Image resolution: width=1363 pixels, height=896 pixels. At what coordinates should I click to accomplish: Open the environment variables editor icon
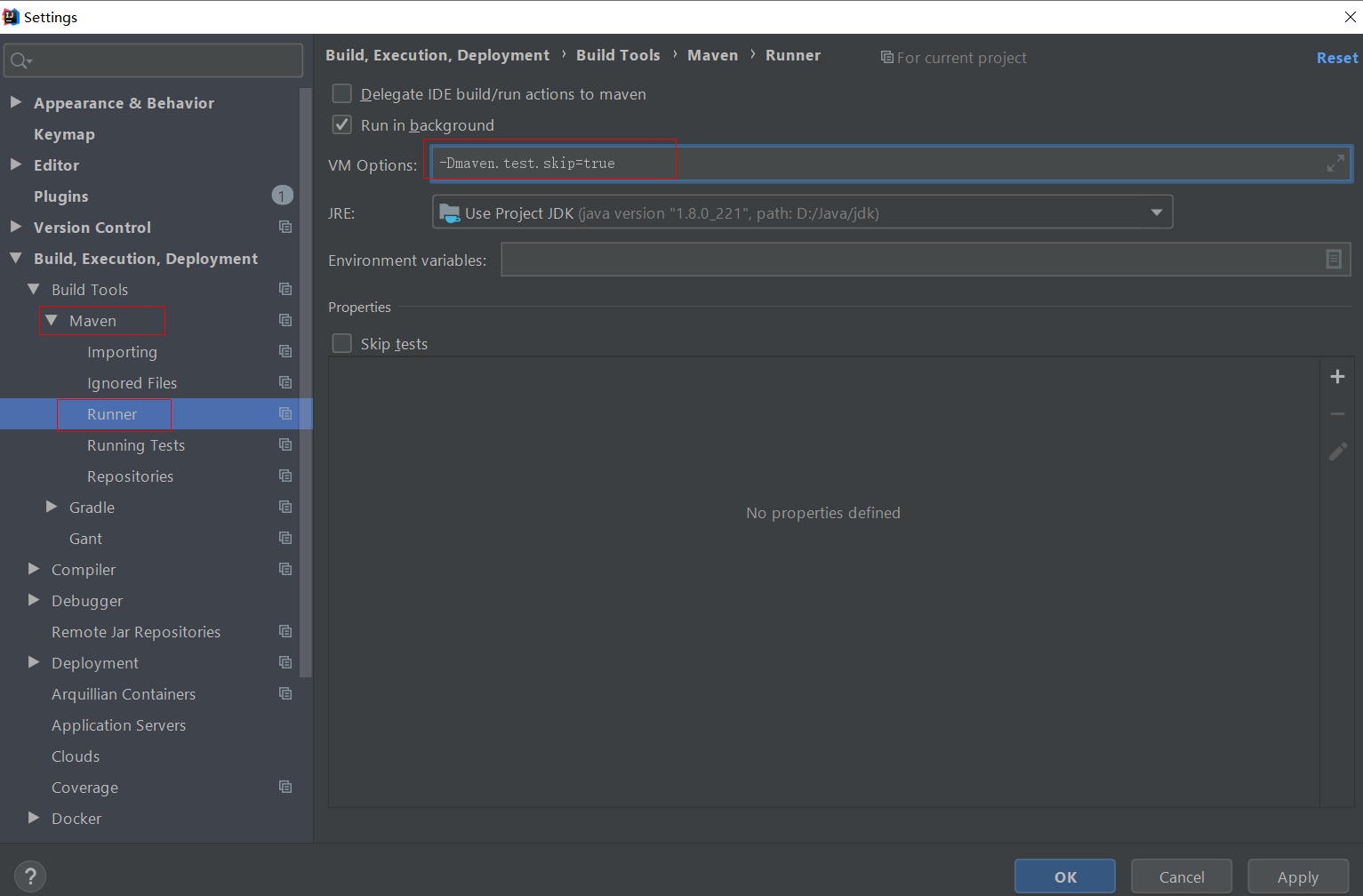pos(1334,259)
